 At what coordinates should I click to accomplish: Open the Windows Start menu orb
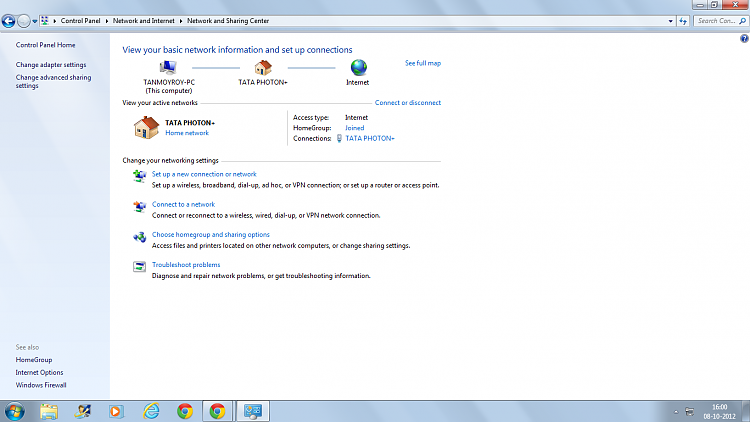click(14, 411)
